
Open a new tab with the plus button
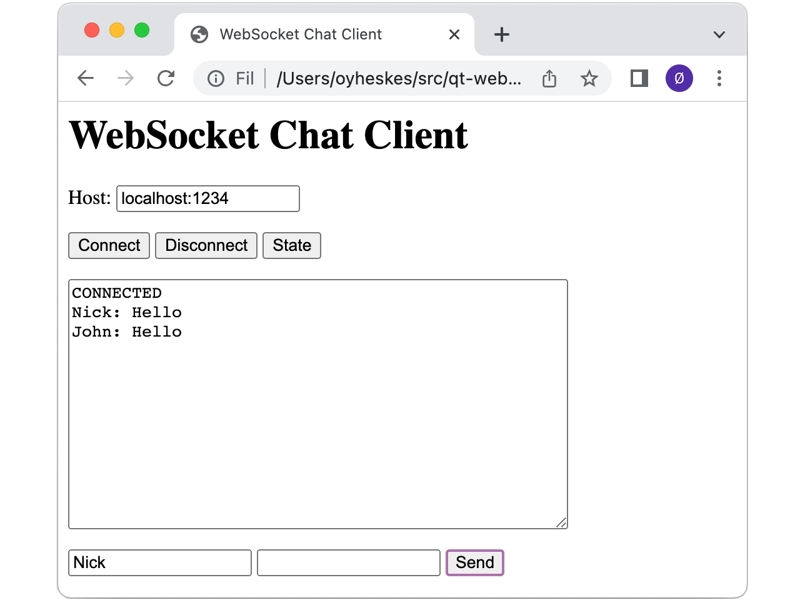pyautogui.click(x=500, y=33)
